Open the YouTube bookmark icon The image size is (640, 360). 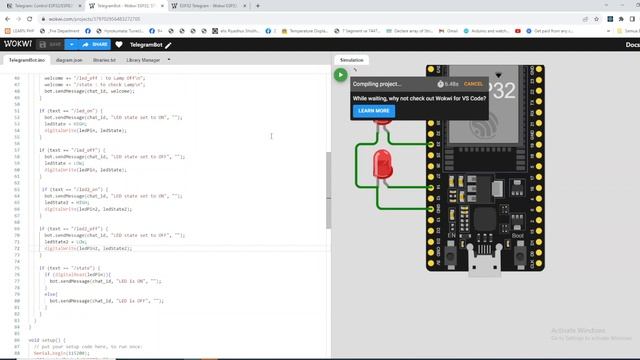[x=518, y=31]
